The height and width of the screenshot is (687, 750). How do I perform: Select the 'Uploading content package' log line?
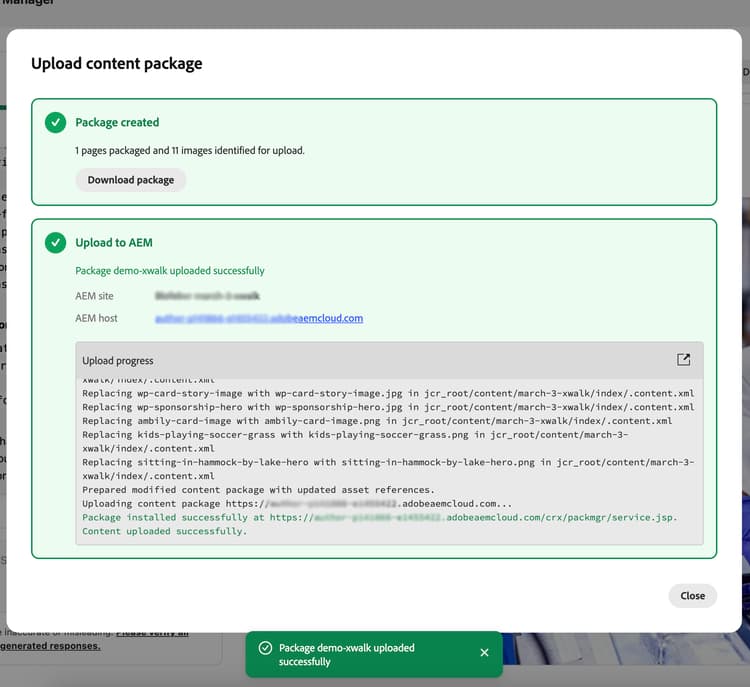[297, 503]
